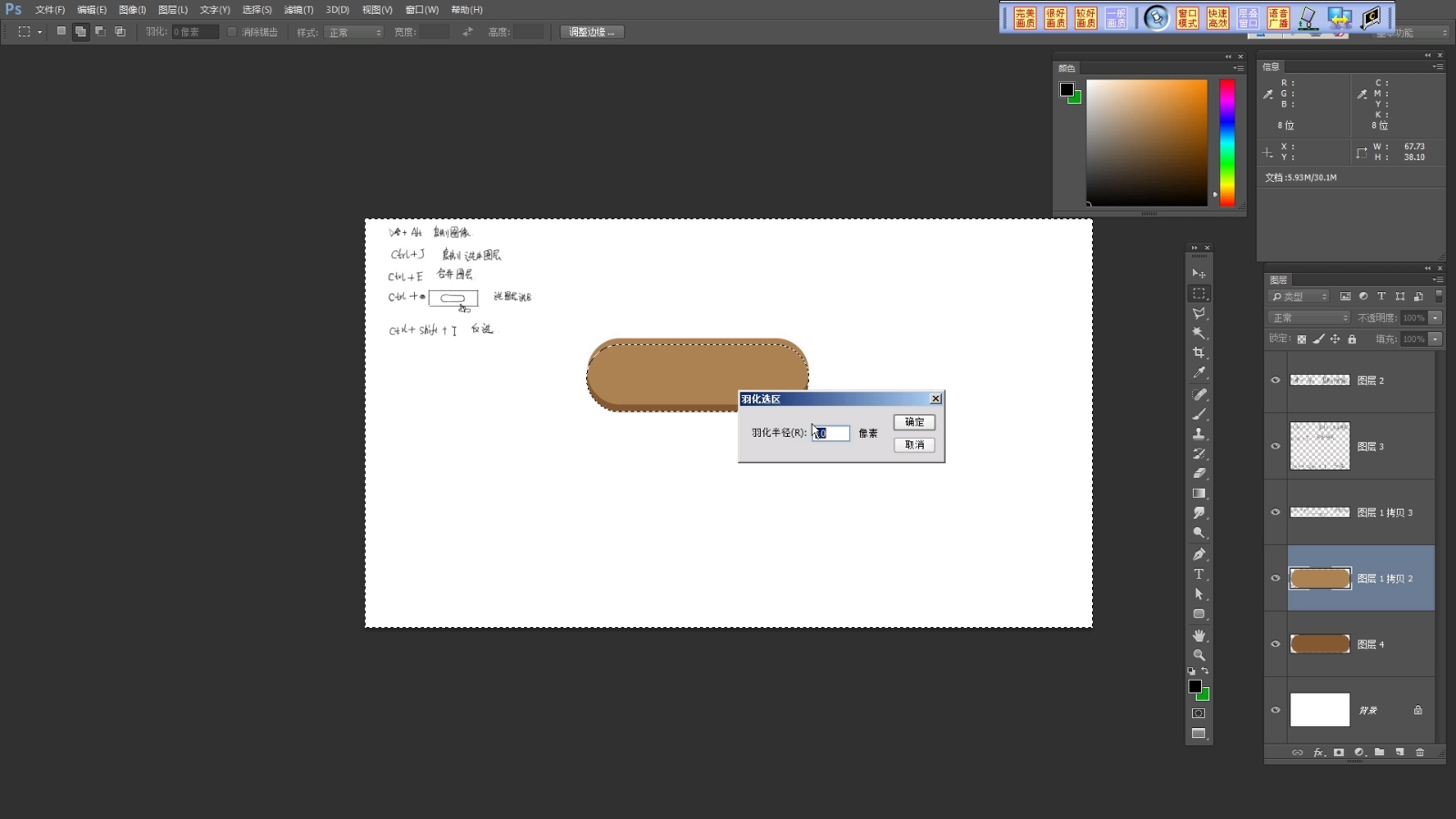Create new adjustment layer icon
This screenshot has height=819, width=1456.
click(1360, 753)
